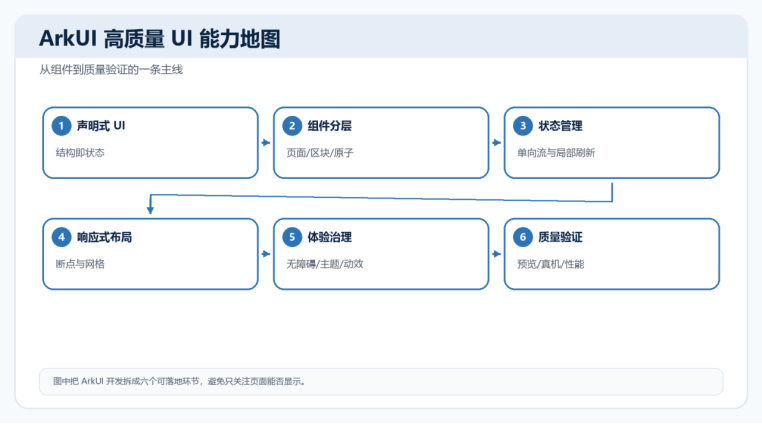Click the number 1 circle badge
This screenshot has width=762, height=424.
click(x=61, y=126)
